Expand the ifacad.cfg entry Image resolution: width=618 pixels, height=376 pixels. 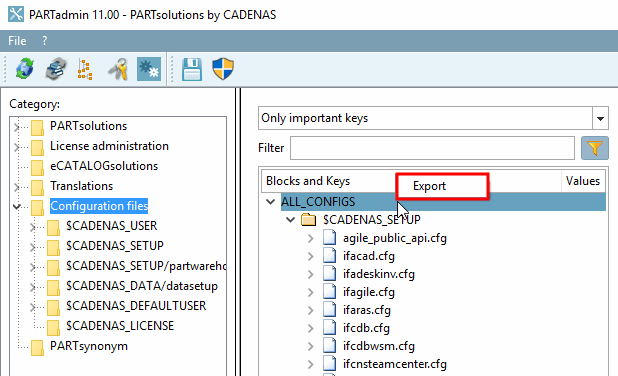(x=311, y=256)
